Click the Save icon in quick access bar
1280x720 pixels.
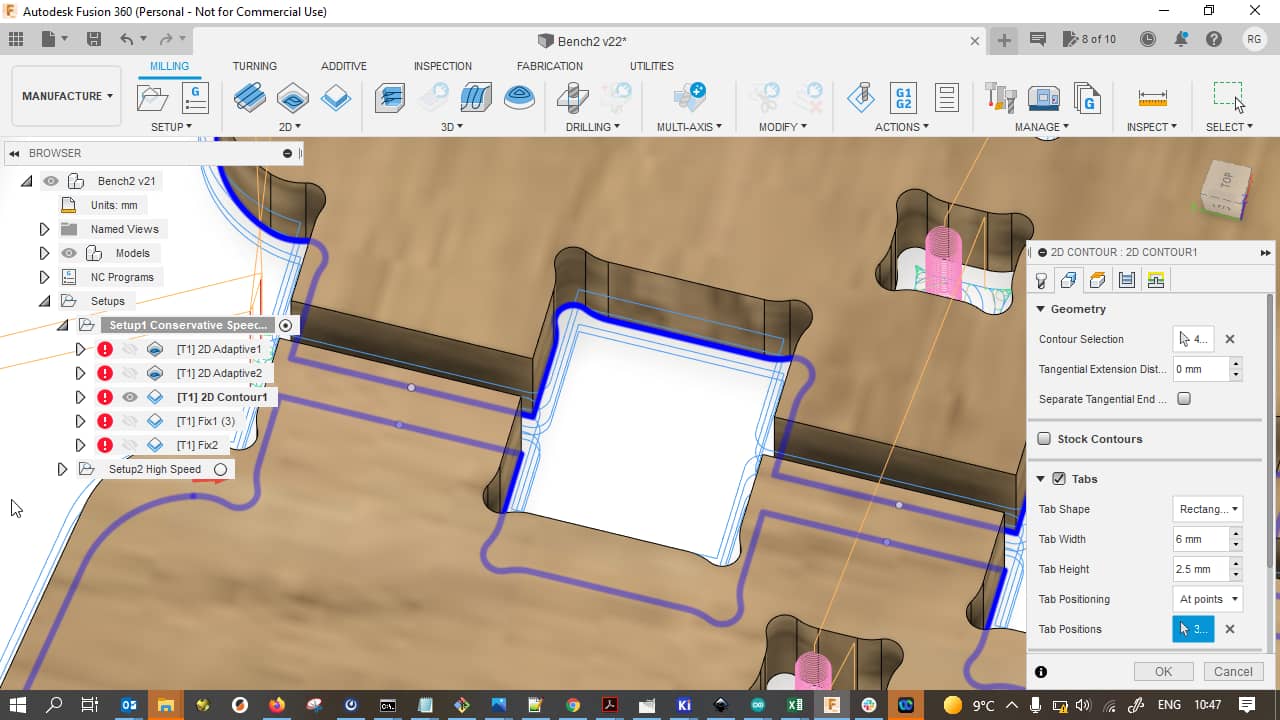tap(94, 39)
